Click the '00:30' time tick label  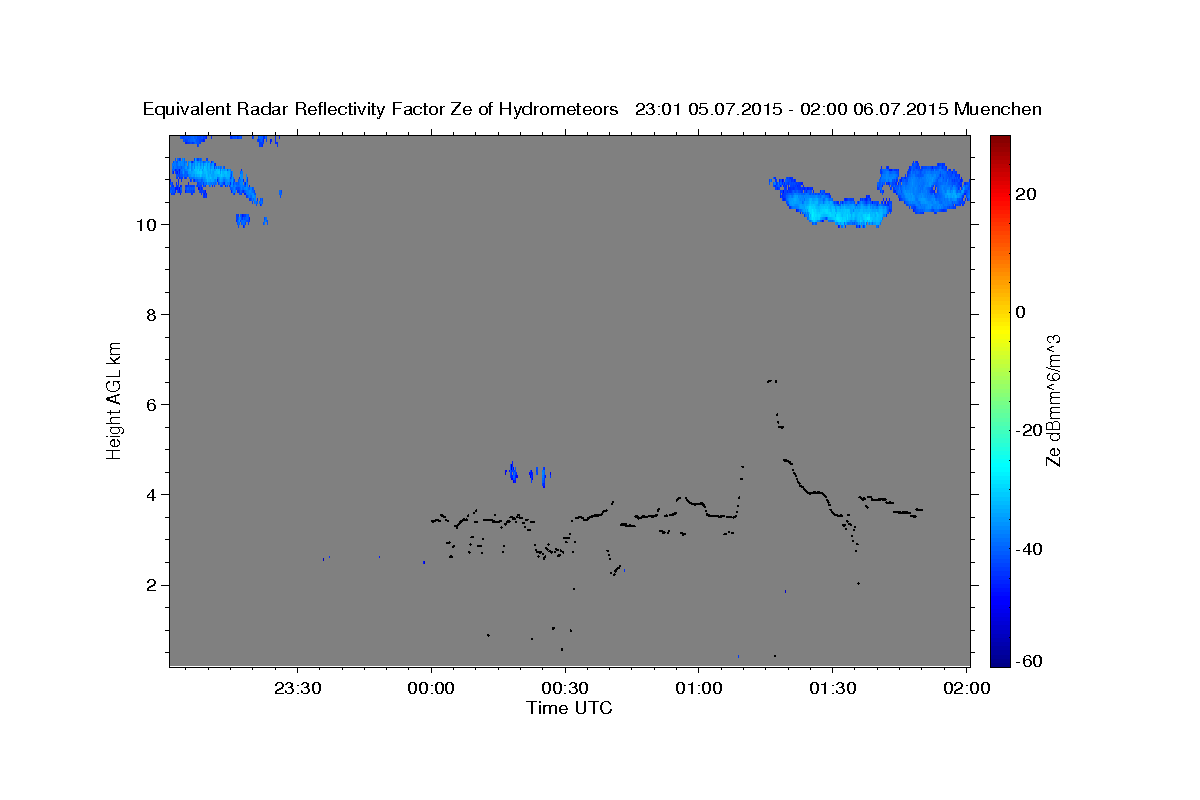pos(565,688)
